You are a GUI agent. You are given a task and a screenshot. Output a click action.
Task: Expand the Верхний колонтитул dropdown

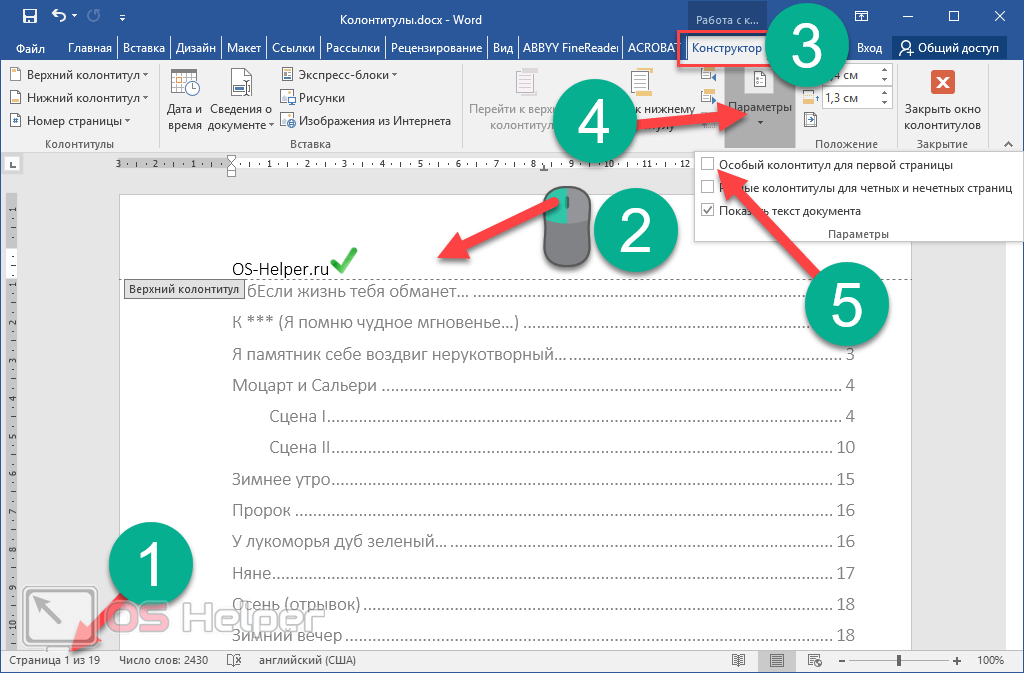[x=78, y=75]
